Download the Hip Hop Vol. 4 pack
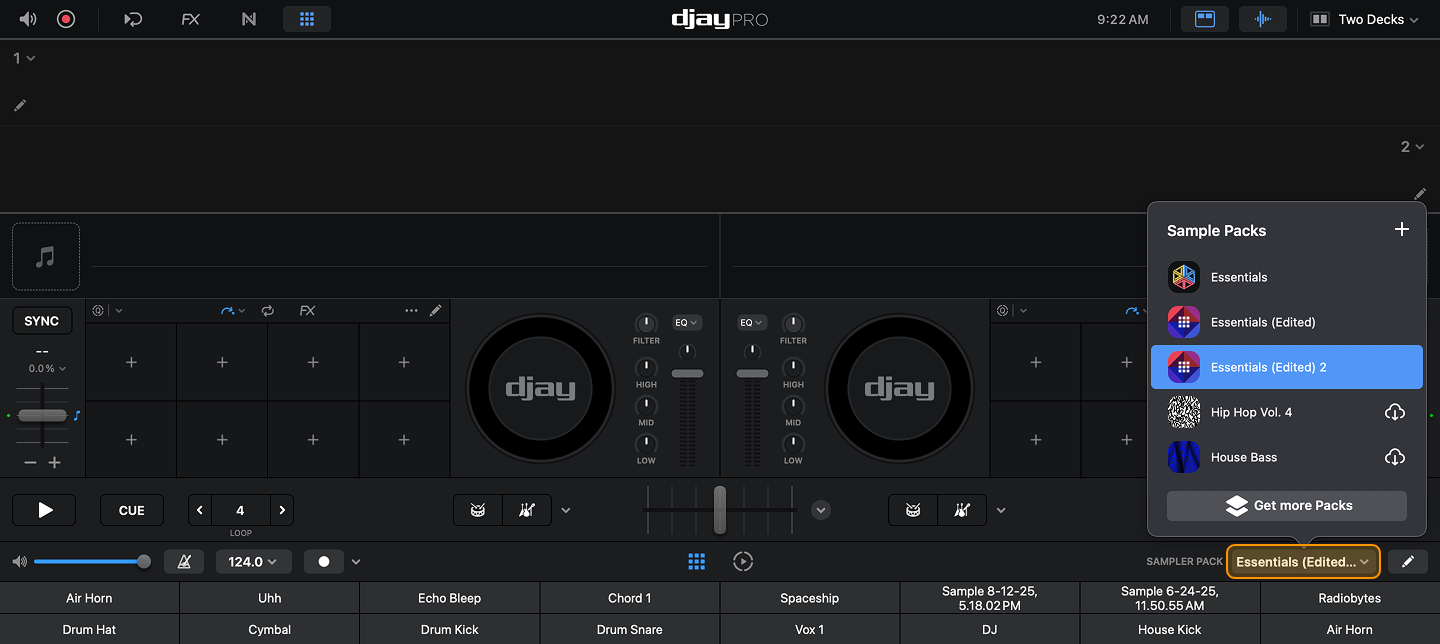Image resolution: width=1440 pixels, height=644 pixels. pos(1394,412)
